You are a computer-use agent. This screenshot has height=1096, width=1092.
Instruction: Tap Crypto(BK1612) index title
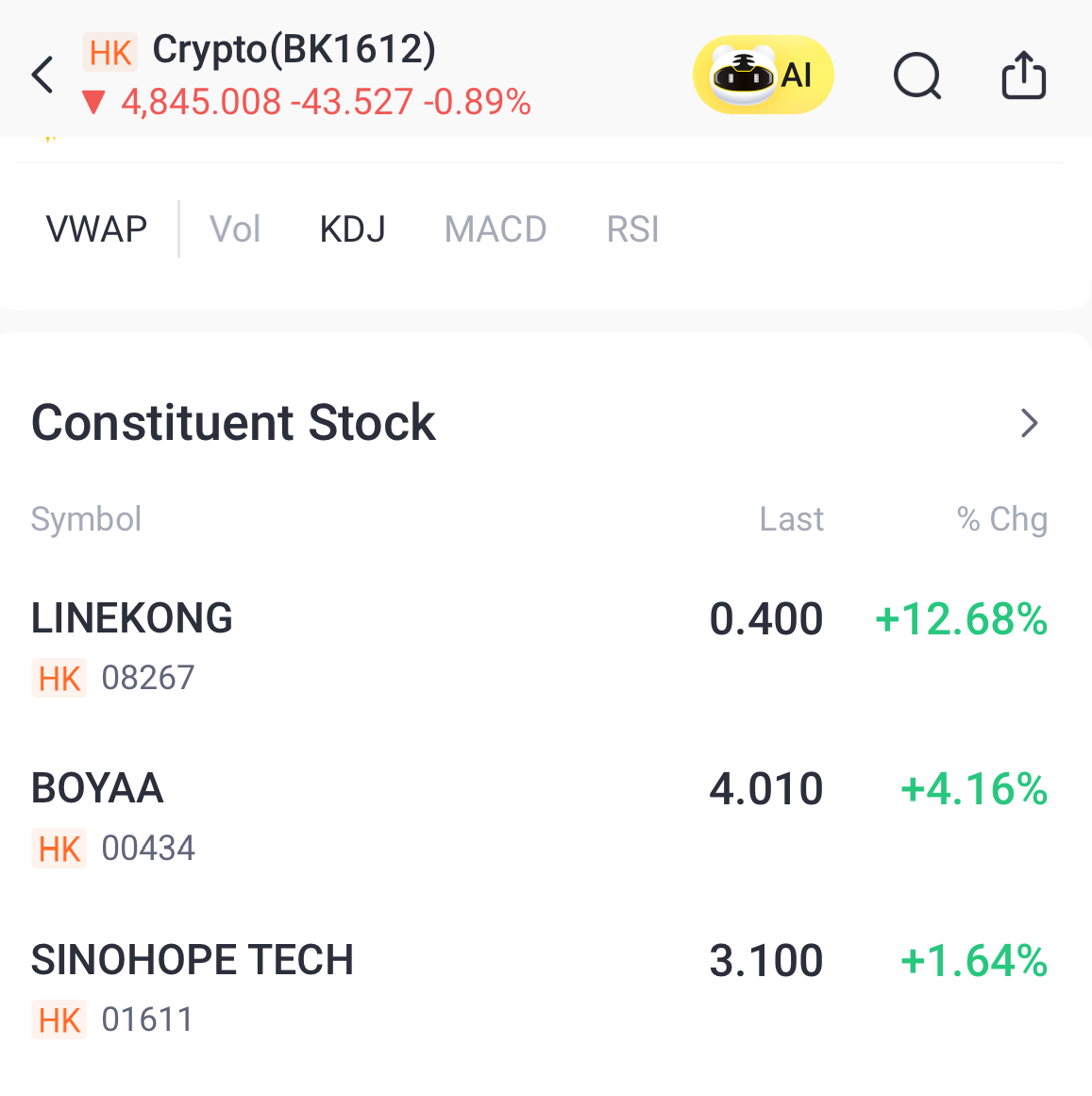(294, 50)
